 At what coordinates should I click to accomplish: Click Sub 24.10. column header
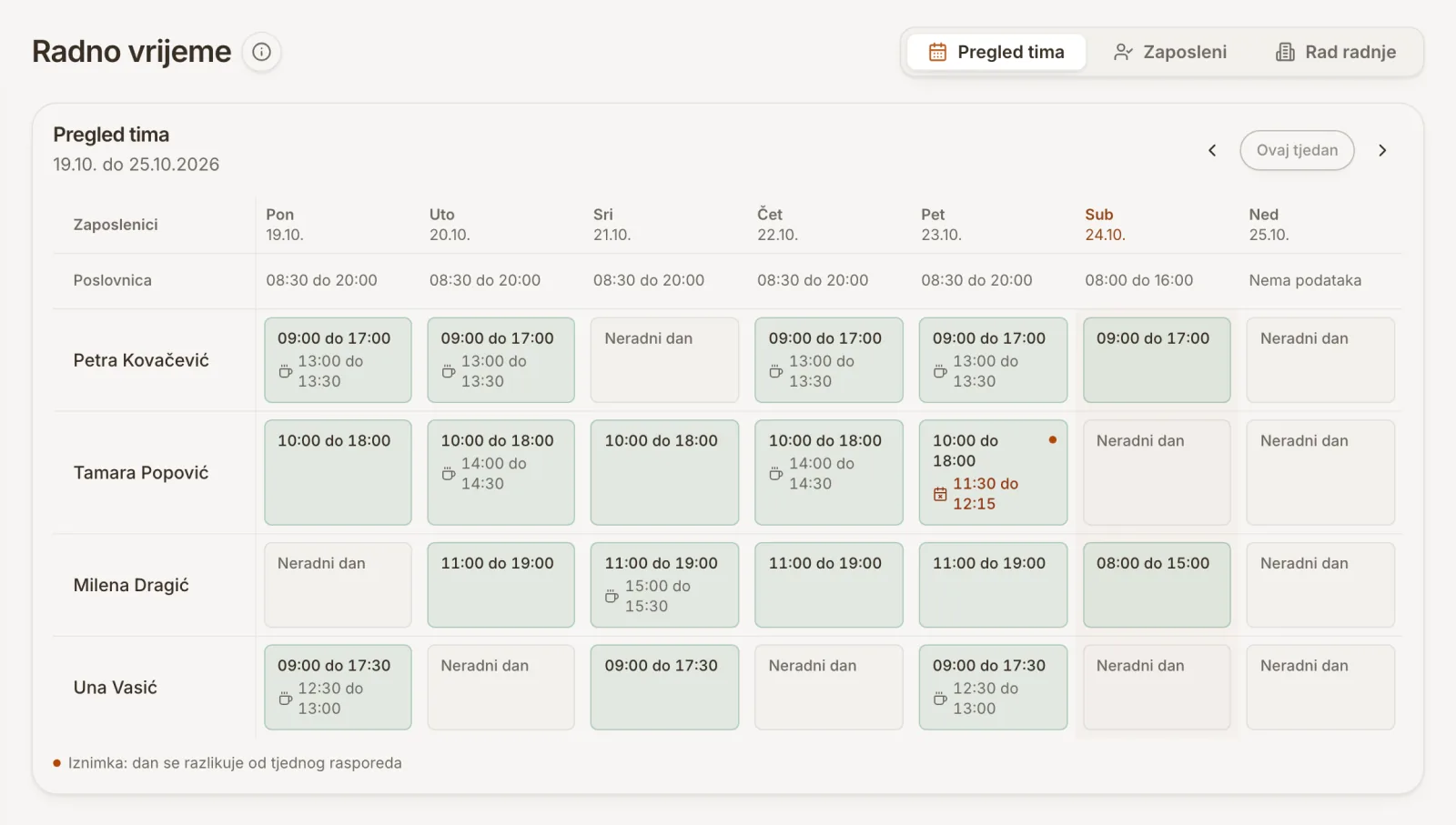(x=1105, y=225)
